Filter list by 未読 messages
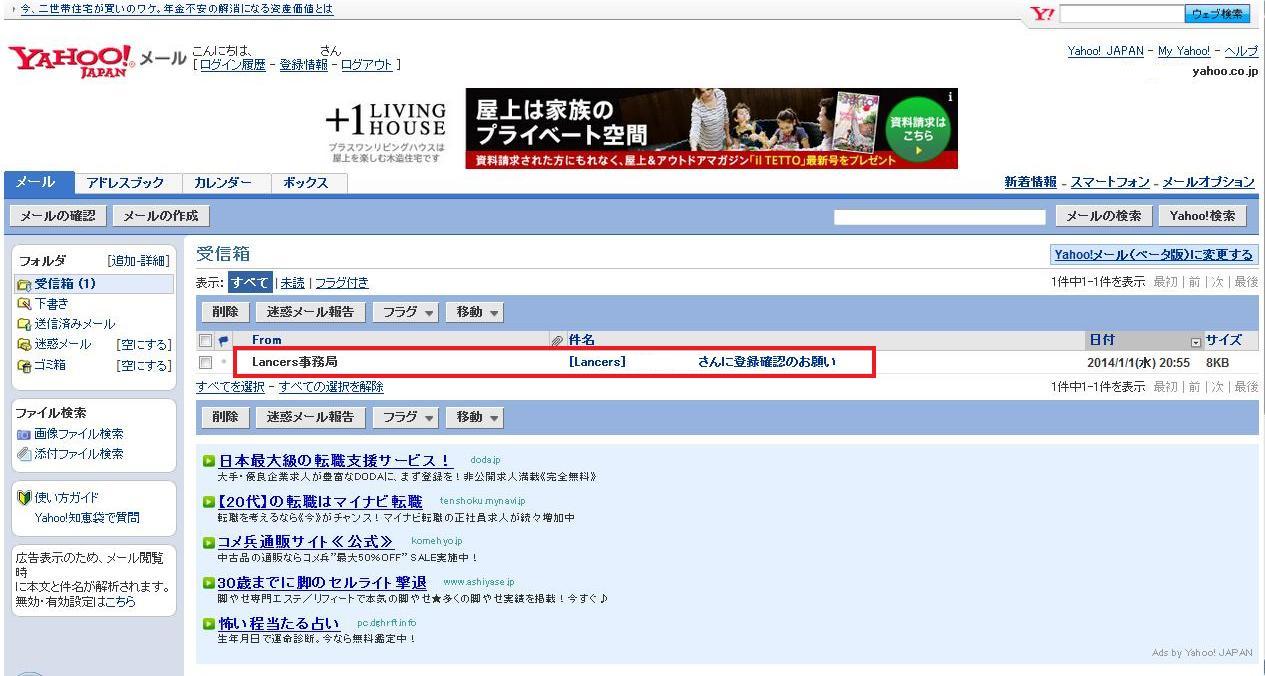Screen dimensions: 1265x676 click(x=292, y=283)
